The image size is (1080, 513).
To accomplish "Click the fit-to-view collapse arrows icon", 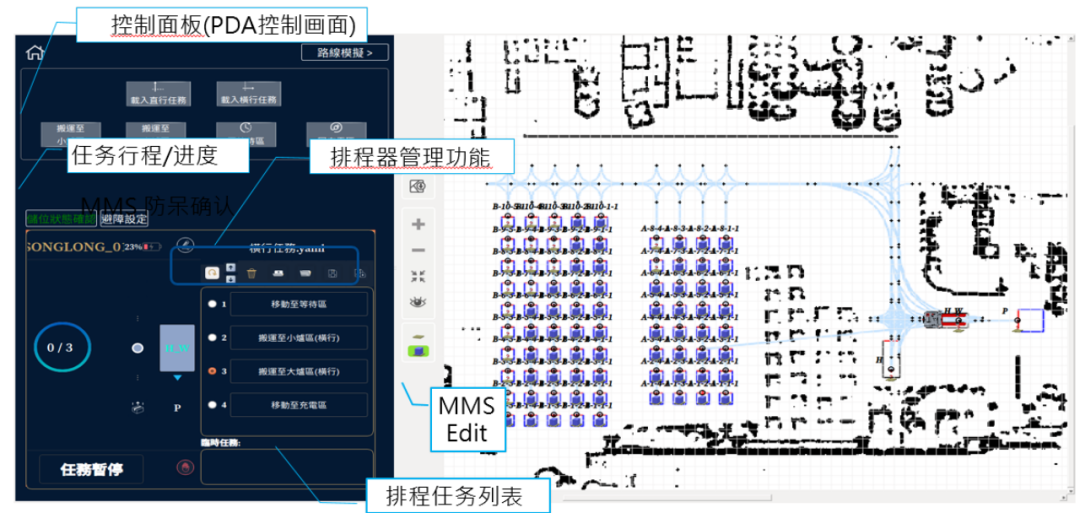I will 419,276.
